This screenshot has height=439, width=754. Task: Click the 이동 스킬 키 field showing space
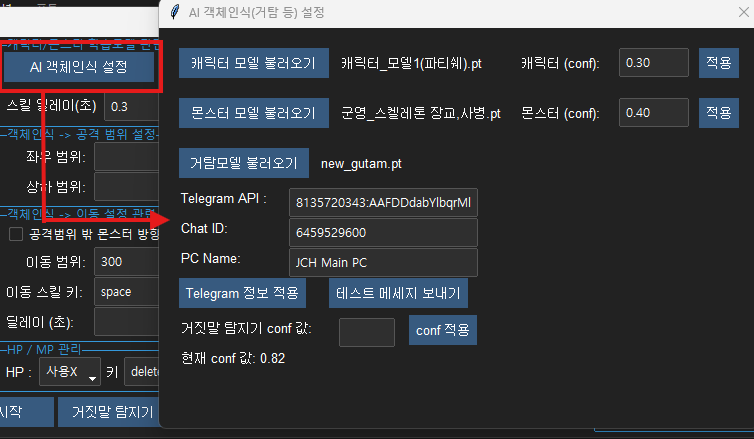pyautogui.click(x=126, y=291)
